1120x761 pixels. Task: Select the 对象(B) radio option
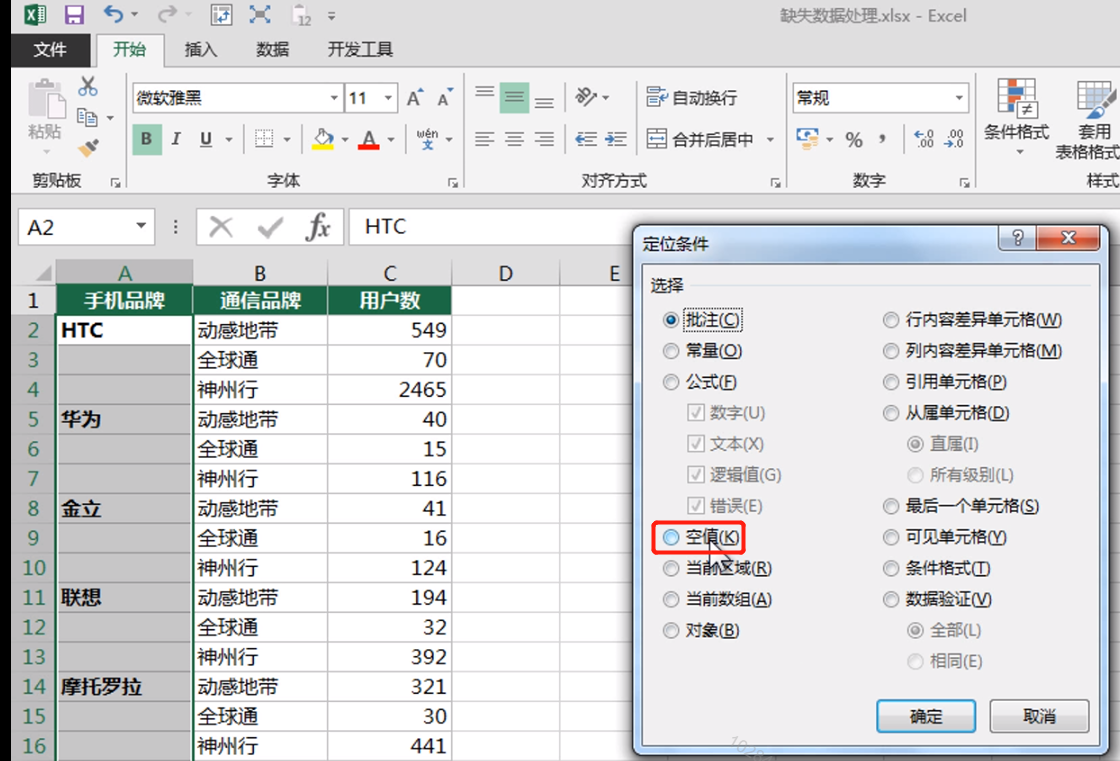point(701,630)
